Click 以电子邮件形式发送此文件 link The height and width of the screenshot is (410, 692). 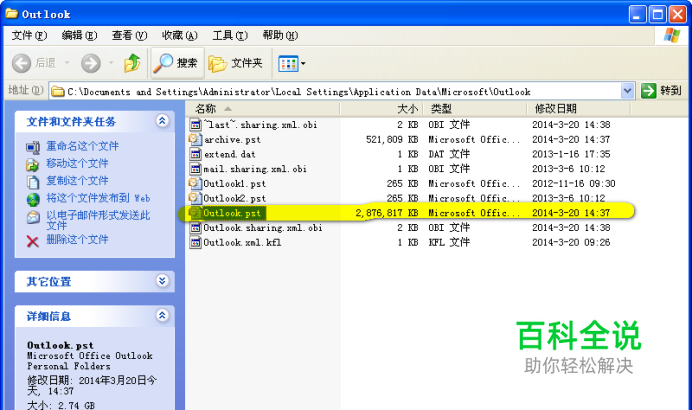coord(98,220)
